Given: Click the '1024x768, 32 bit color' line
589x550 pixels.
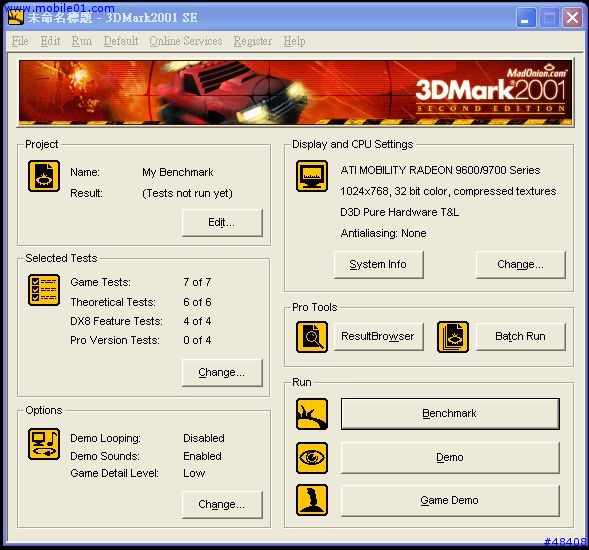Looking at the screenshot, I should pyautogui.click(x=448, y=191).
